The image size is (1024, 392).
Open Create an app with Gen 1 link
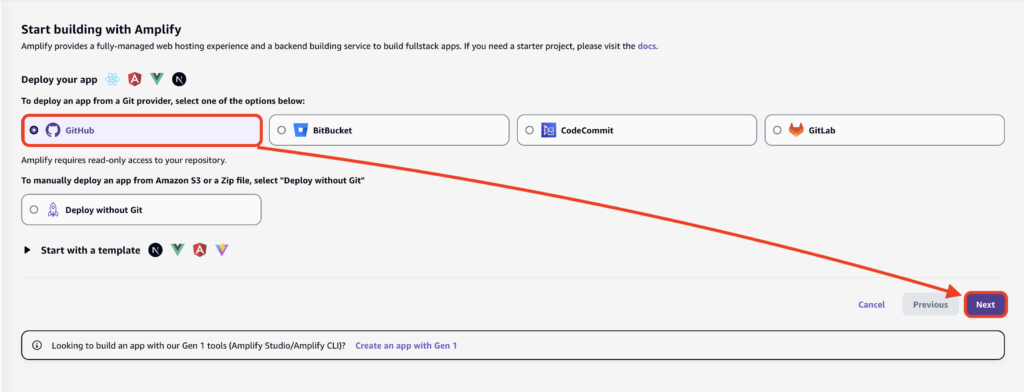[406, 345]
